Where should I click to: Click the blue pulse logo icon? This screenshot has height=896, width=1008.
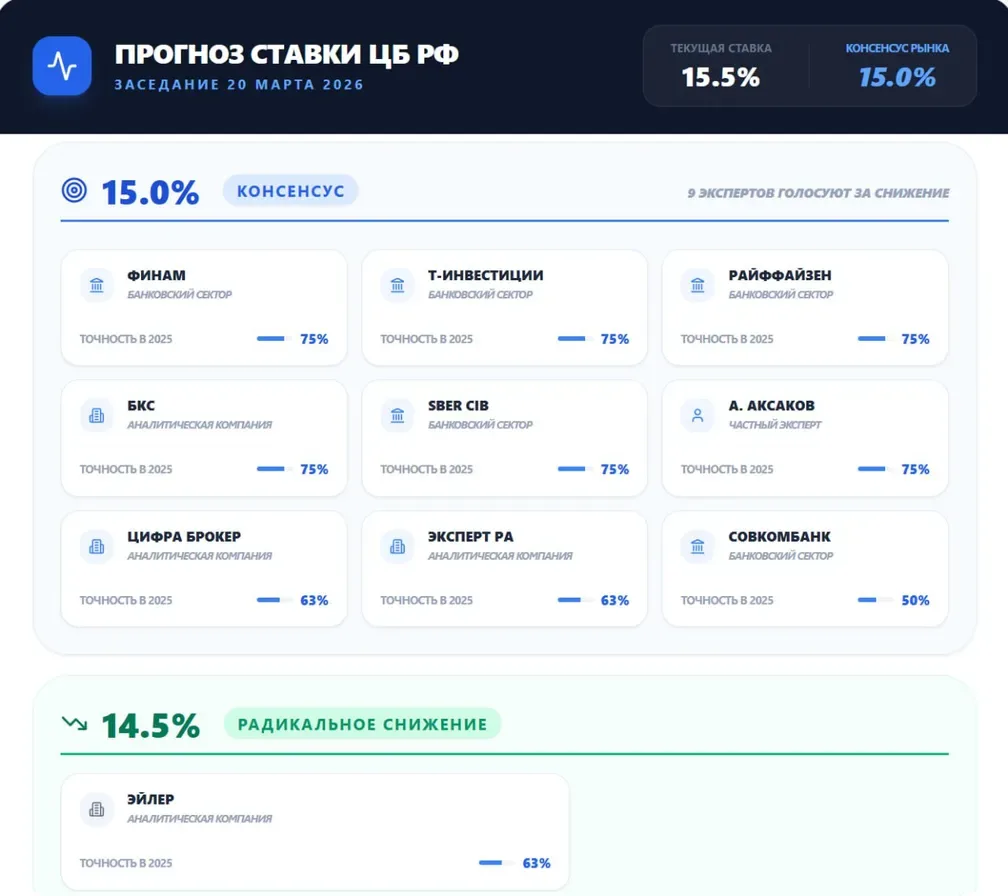click(62, 66)
